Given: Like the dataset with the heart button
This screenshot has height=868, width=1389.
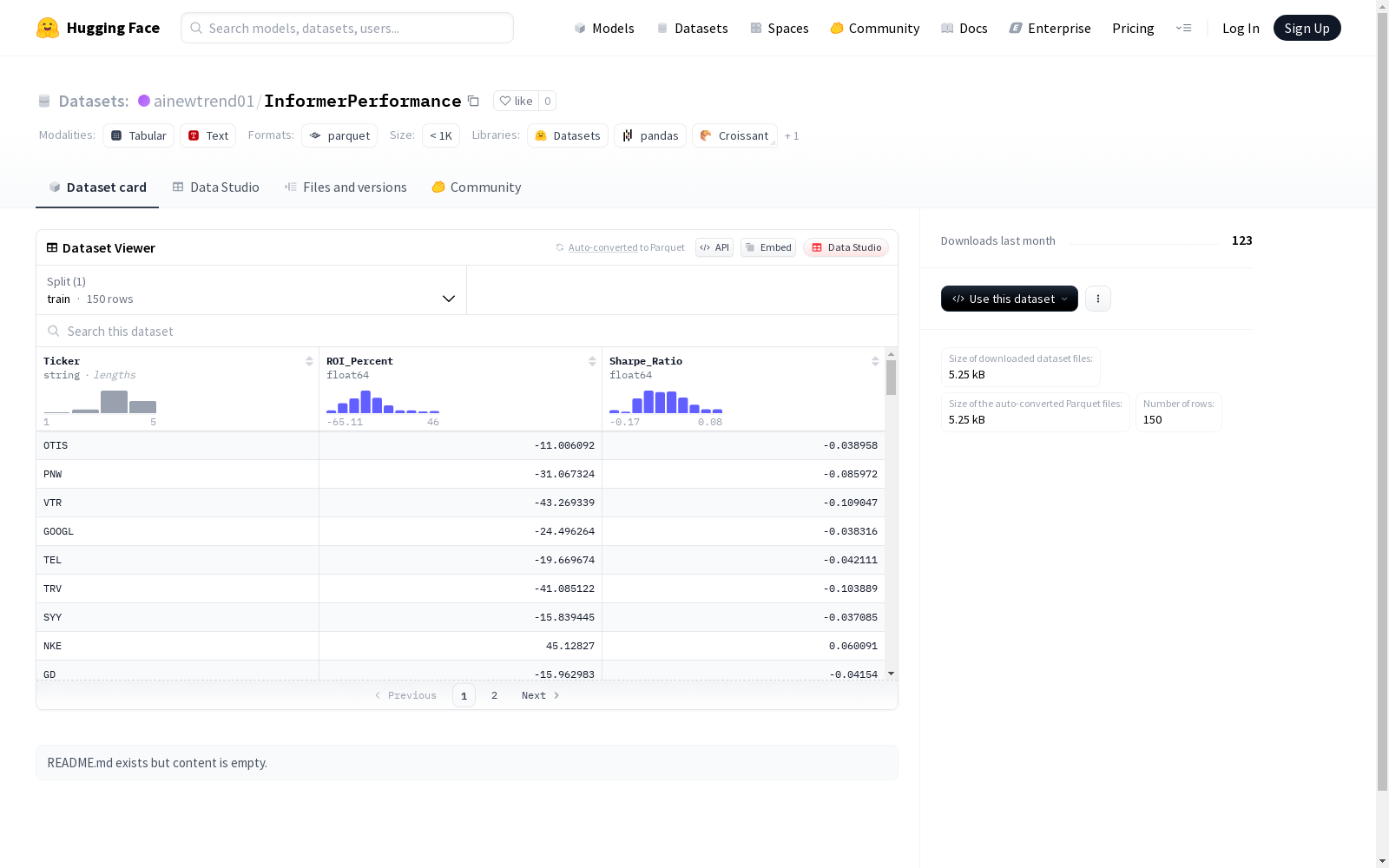Looking at the screenshot, I should pyautogui.click(x=516, y=101).
